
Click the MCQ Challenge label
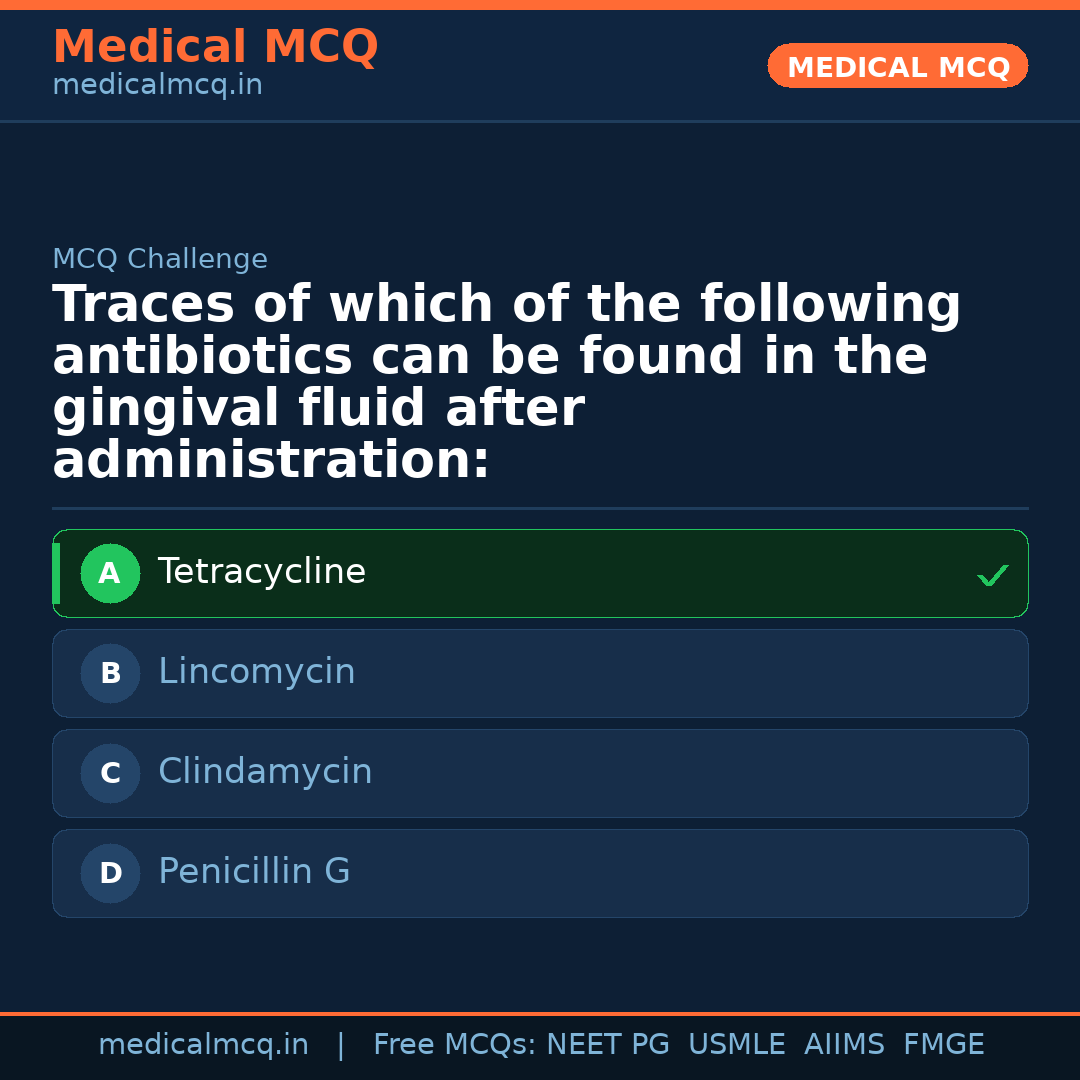(x=160, y=259)
